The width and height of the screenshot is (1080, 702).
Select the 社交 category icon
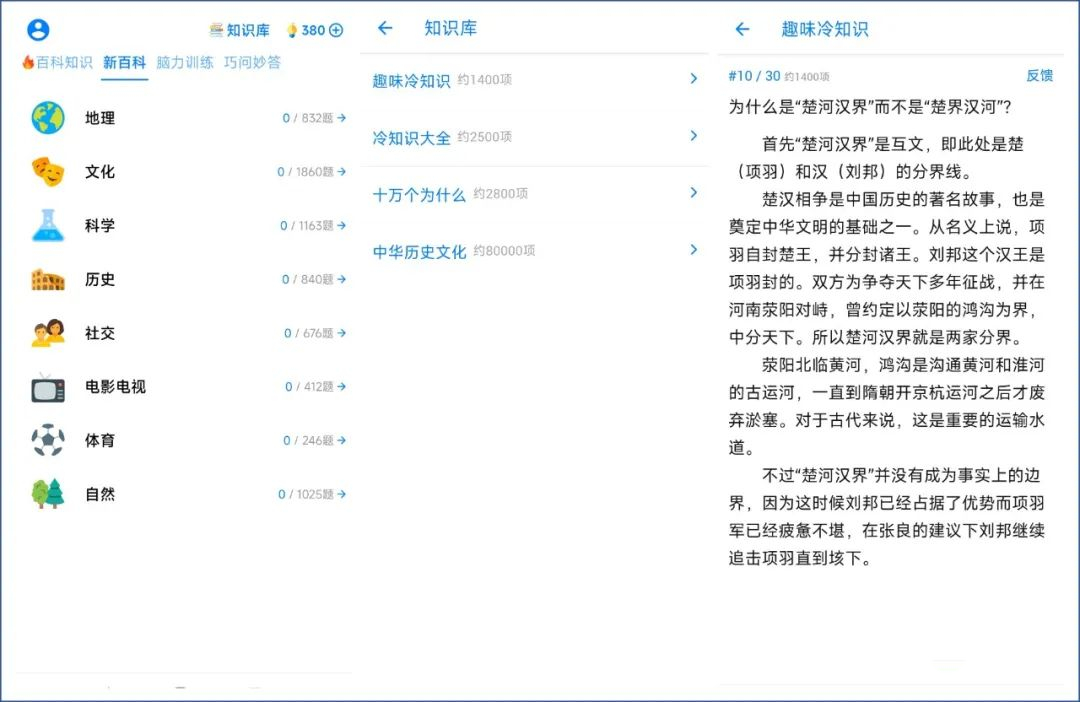point(42,333)
